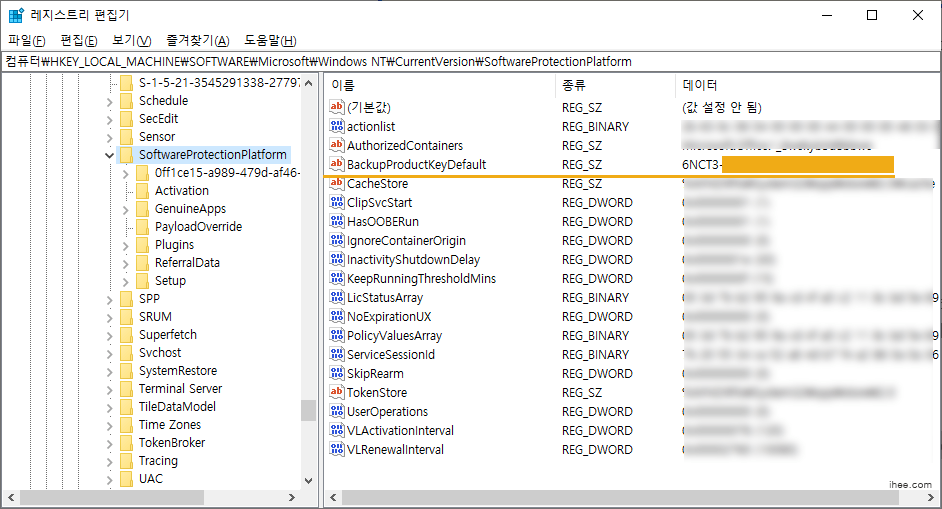Click the VLRenewalInterval DWORD icon
Viewport: 942px width, 509px height.
click(336, 450)
